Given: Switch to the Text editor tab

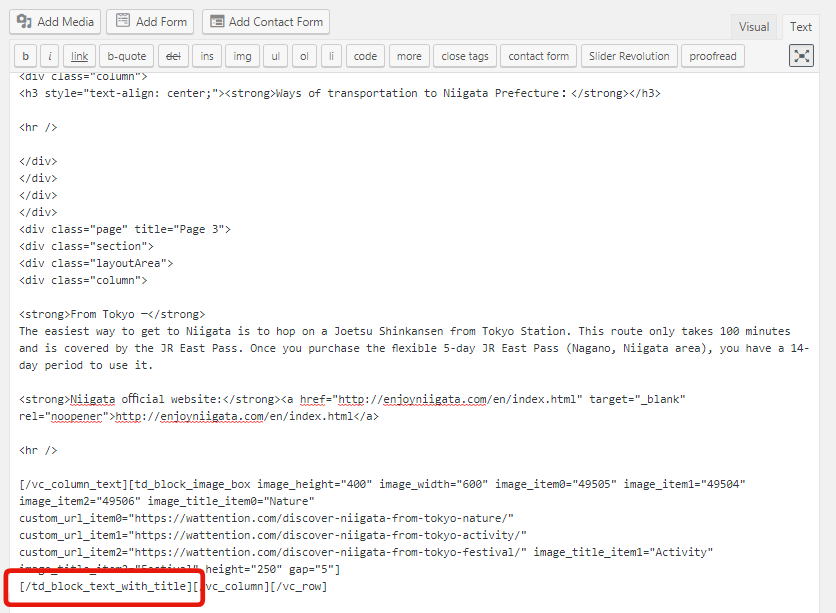Looking at the screenshot, I should point(800,27).
